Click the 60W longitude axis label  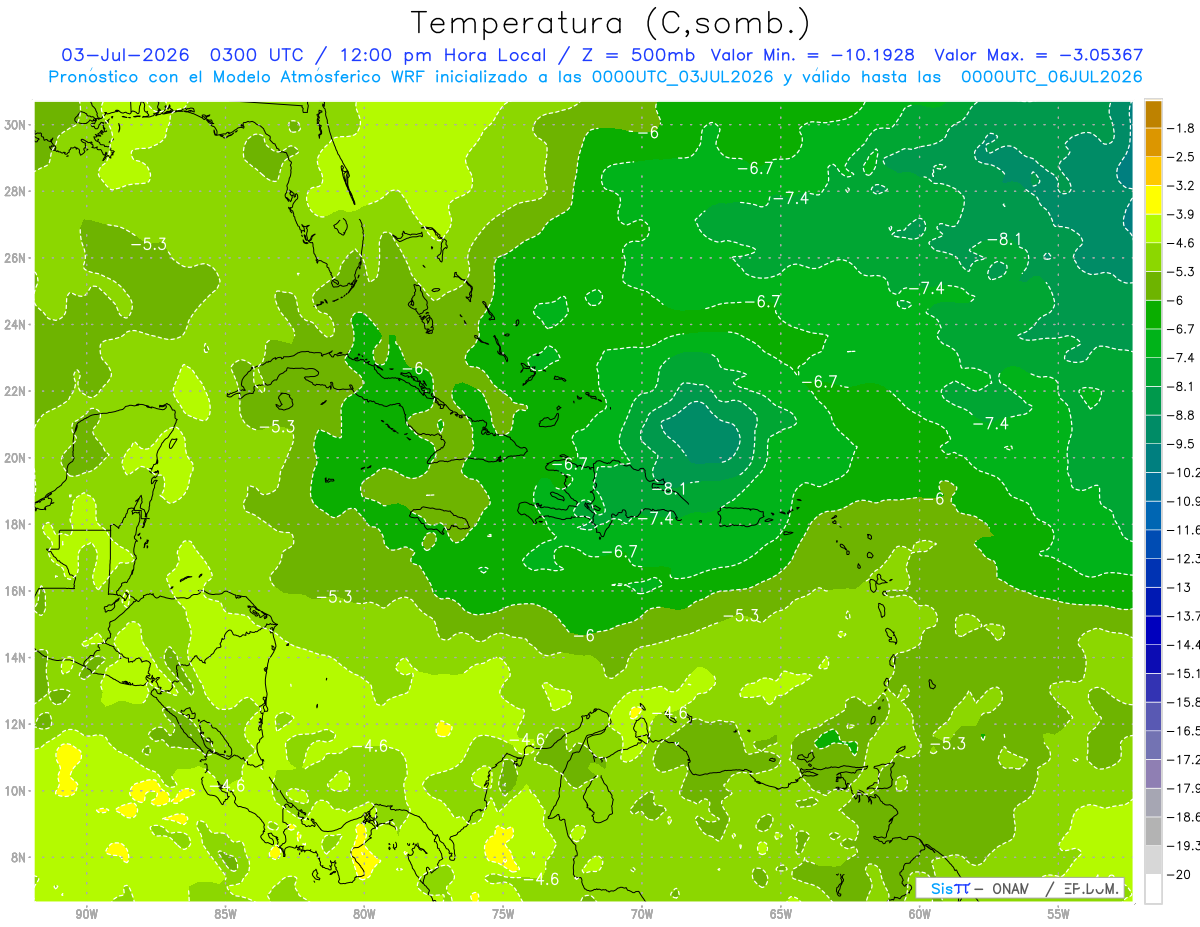click(920, 913)
